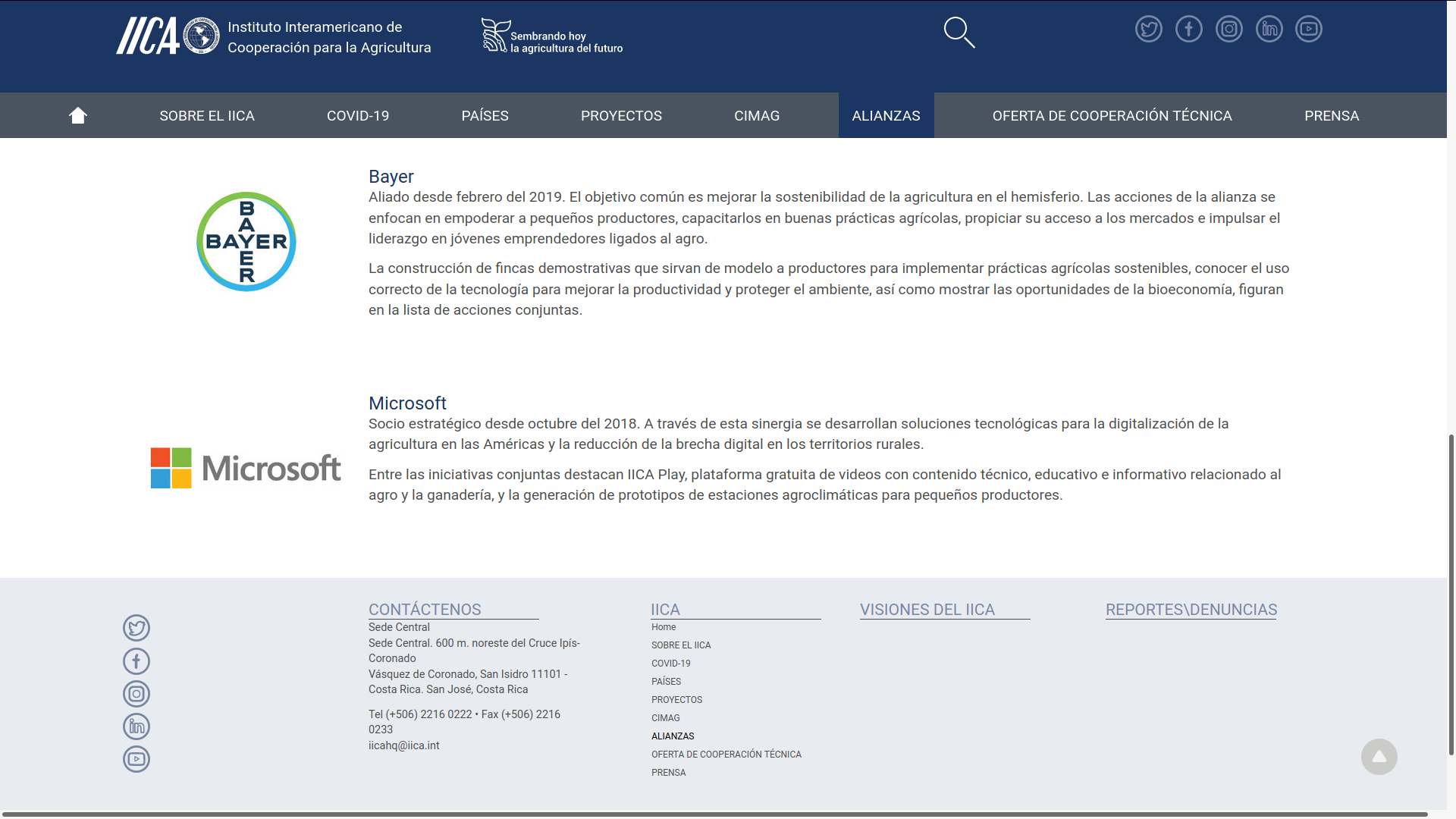
Task: Open Instagram icon in the header
Action: tap(1228, 30)
